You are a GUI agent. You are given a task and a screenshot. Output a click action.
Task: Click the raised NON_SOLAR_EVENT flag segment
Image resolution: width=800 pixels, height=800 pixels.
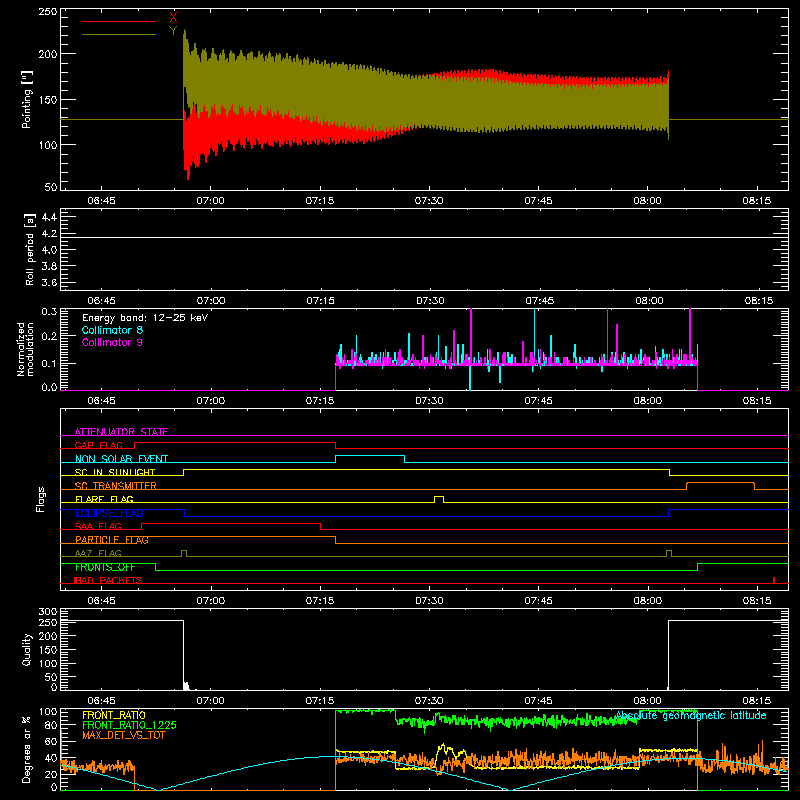point(370,456)
